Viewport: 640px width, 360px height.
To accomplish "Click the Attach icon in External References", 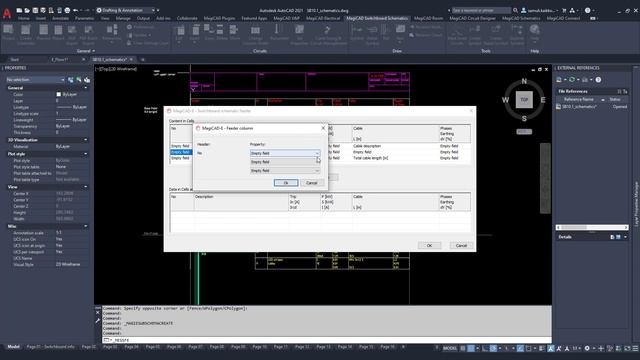I will click(x=559, y=80).
